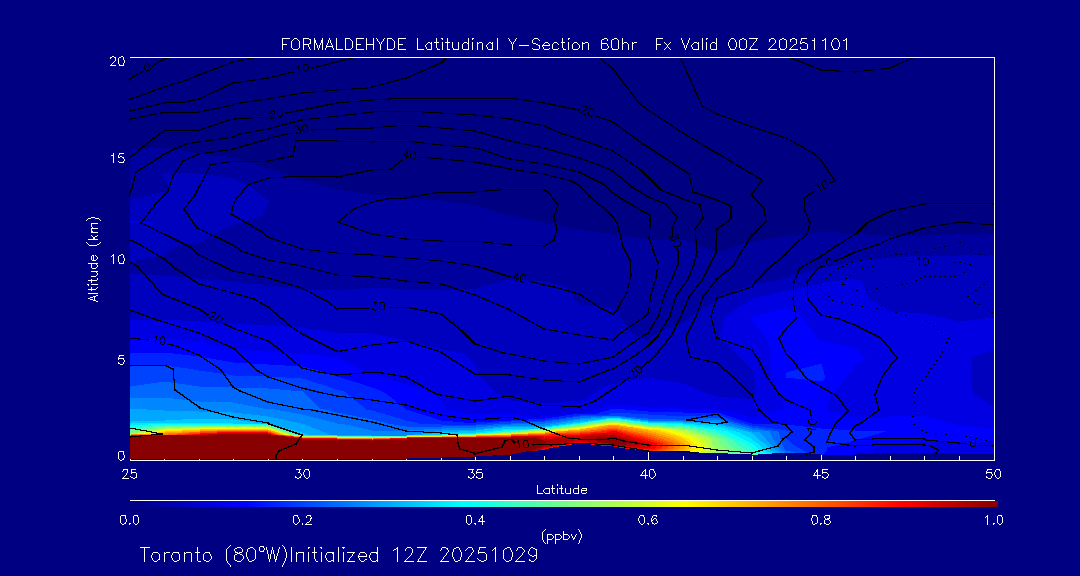Image resolution: width=1080 pixels, height=576 pixels.
Task: Click the x-axis tick label 50
Action: coord(993,474)
